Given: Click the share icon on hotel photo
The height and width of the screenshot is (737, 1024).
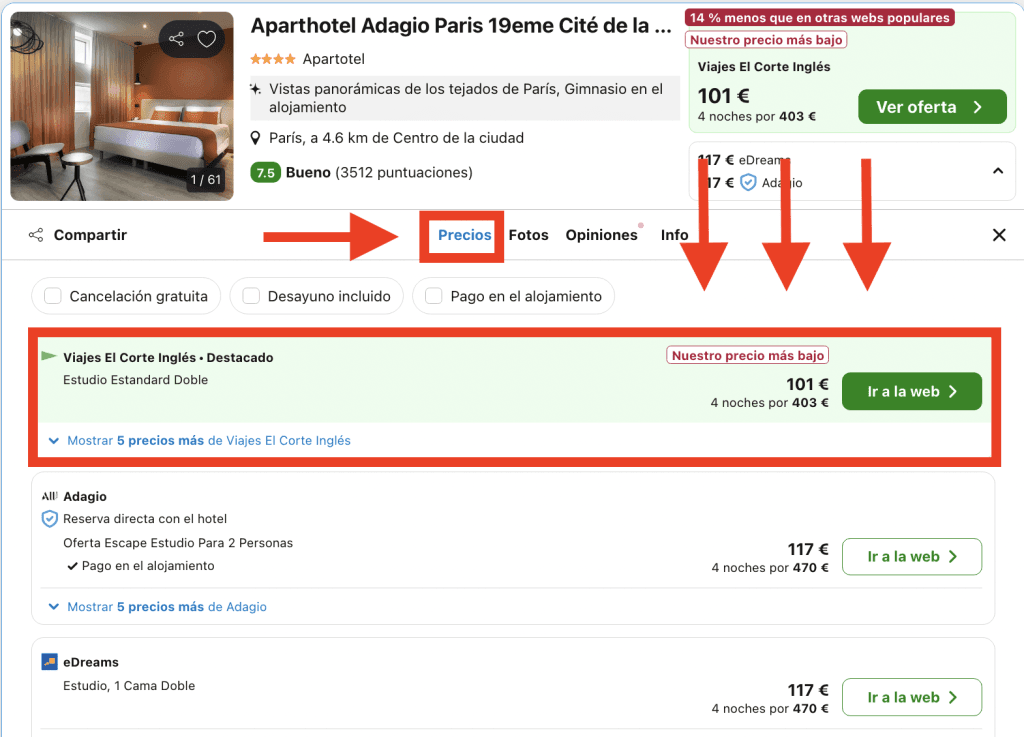Looking at the screenshot, I should pyautogui.click(x=176, y=39).
